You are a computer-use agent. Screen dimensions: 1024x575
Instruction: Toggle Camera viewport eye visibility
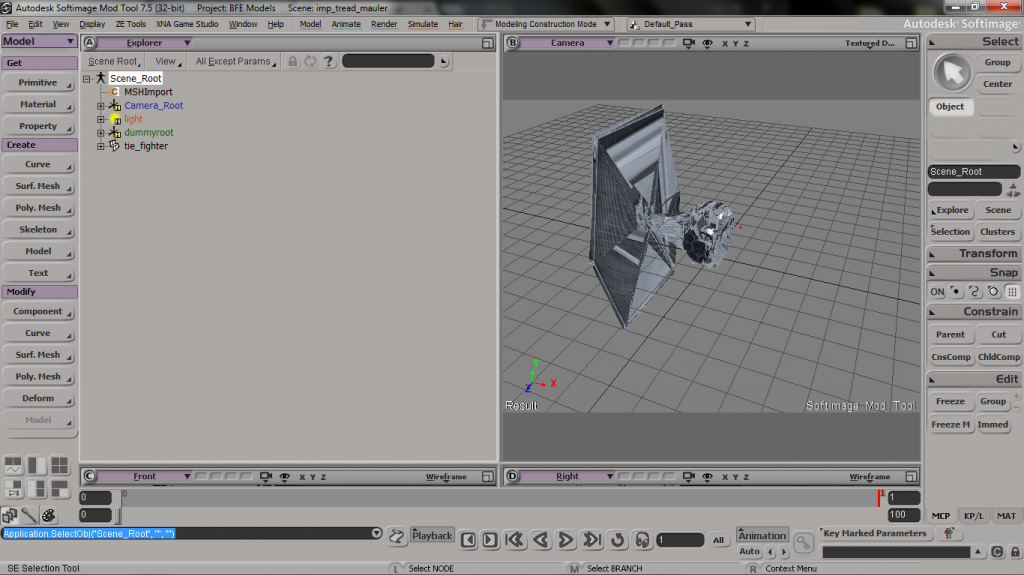click(x=707, y=43)
